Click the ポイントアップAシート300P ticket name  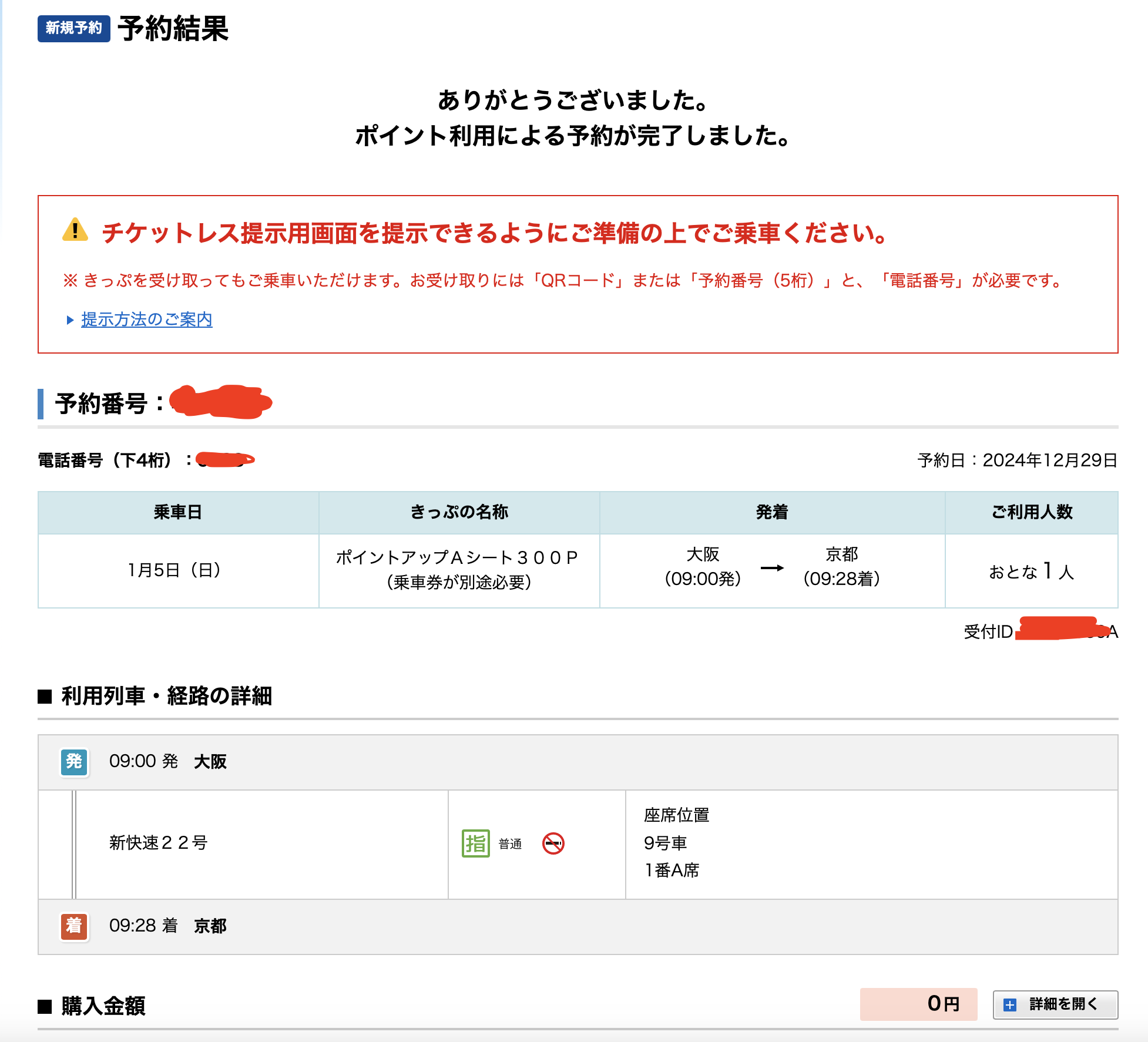tap(457, 557)
